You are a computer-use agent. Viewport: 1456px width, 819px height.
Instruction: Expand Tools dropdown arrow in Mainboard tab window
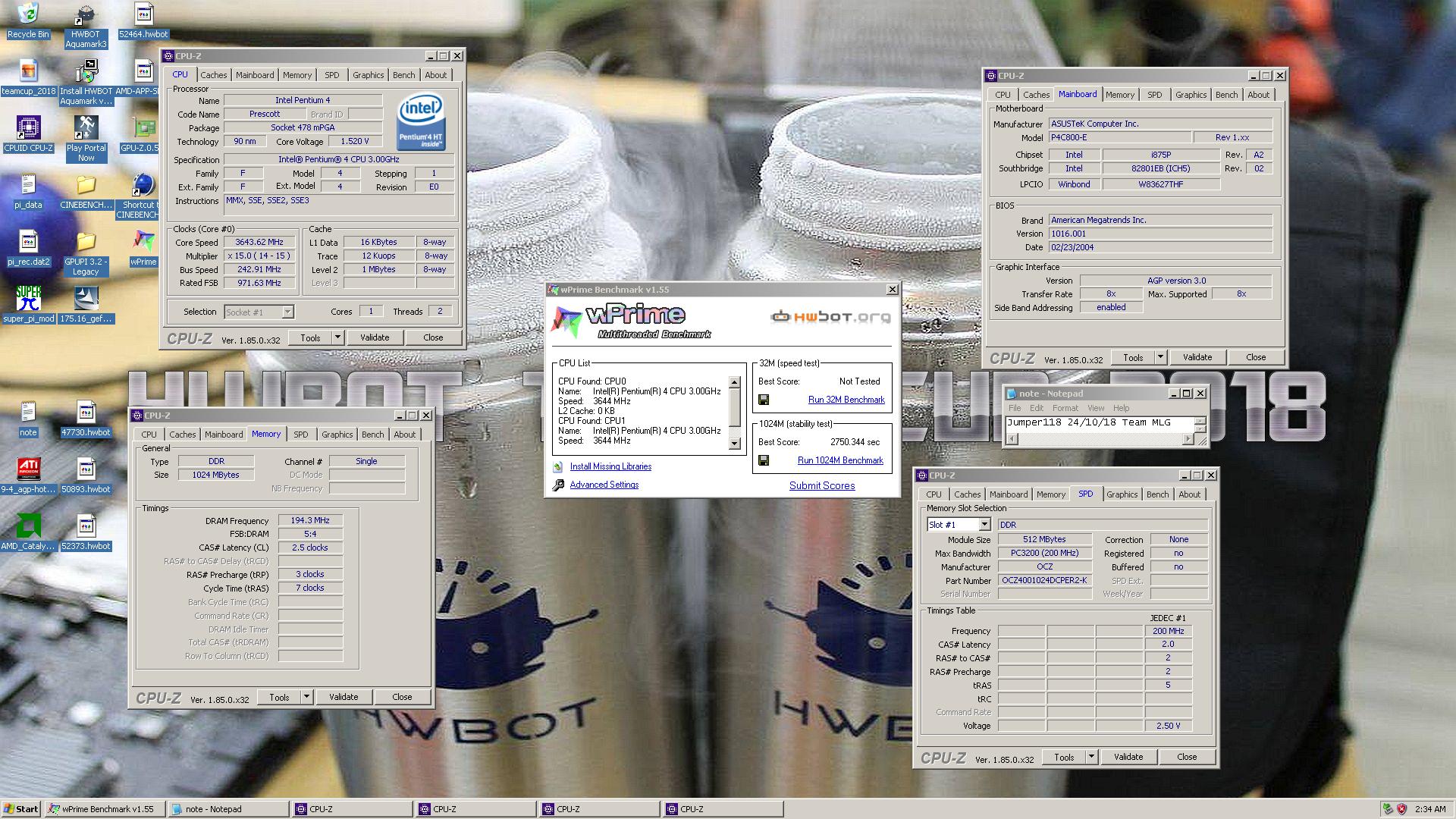click(x=1160, y=357)
